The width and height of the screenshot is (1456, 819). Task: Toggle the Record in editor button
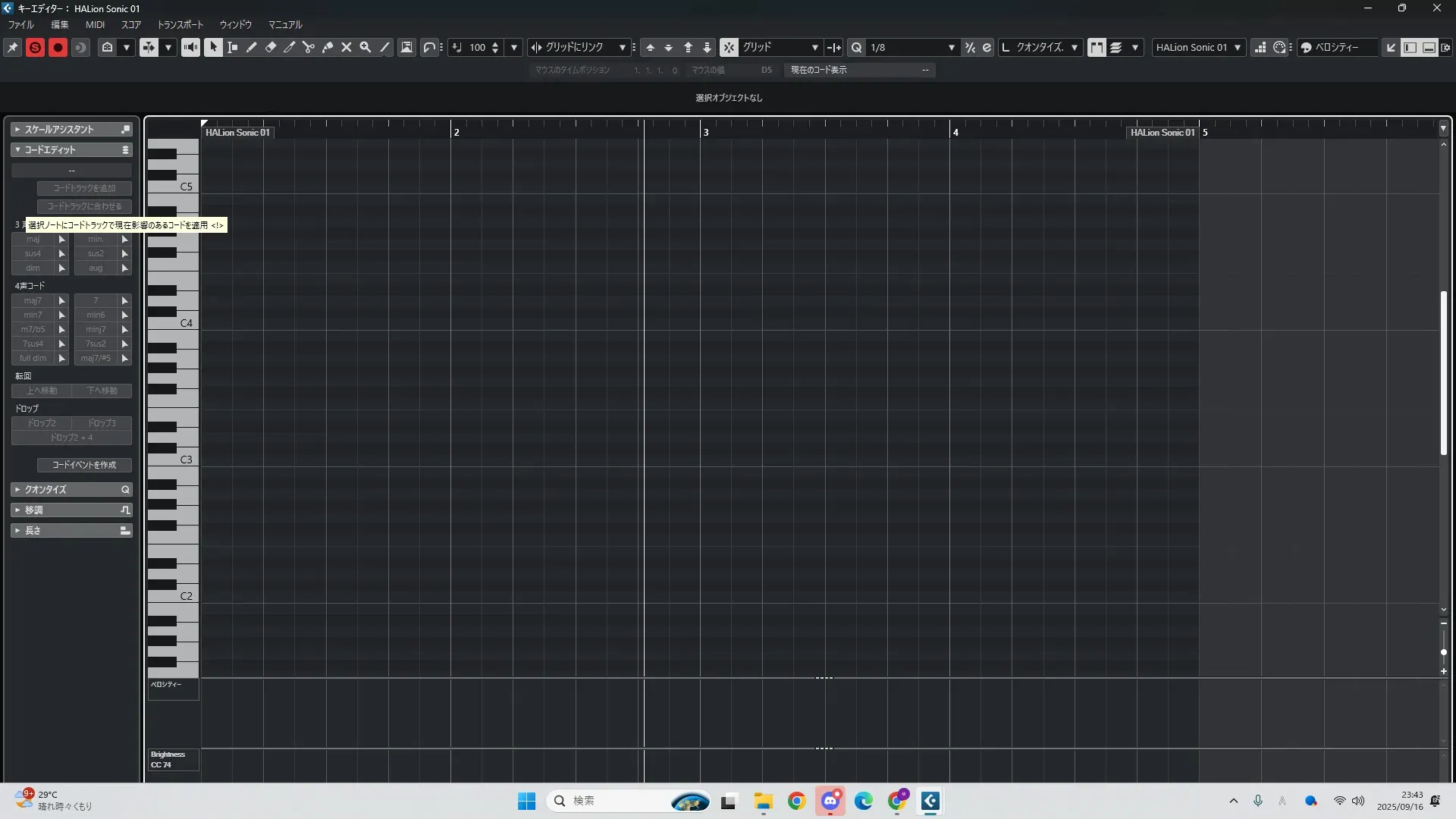[x=58, y=47]
